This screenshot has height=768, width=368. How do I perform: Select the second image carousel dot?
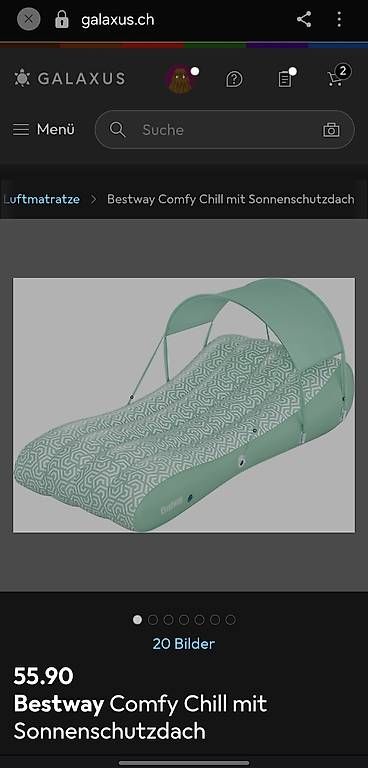153,620
